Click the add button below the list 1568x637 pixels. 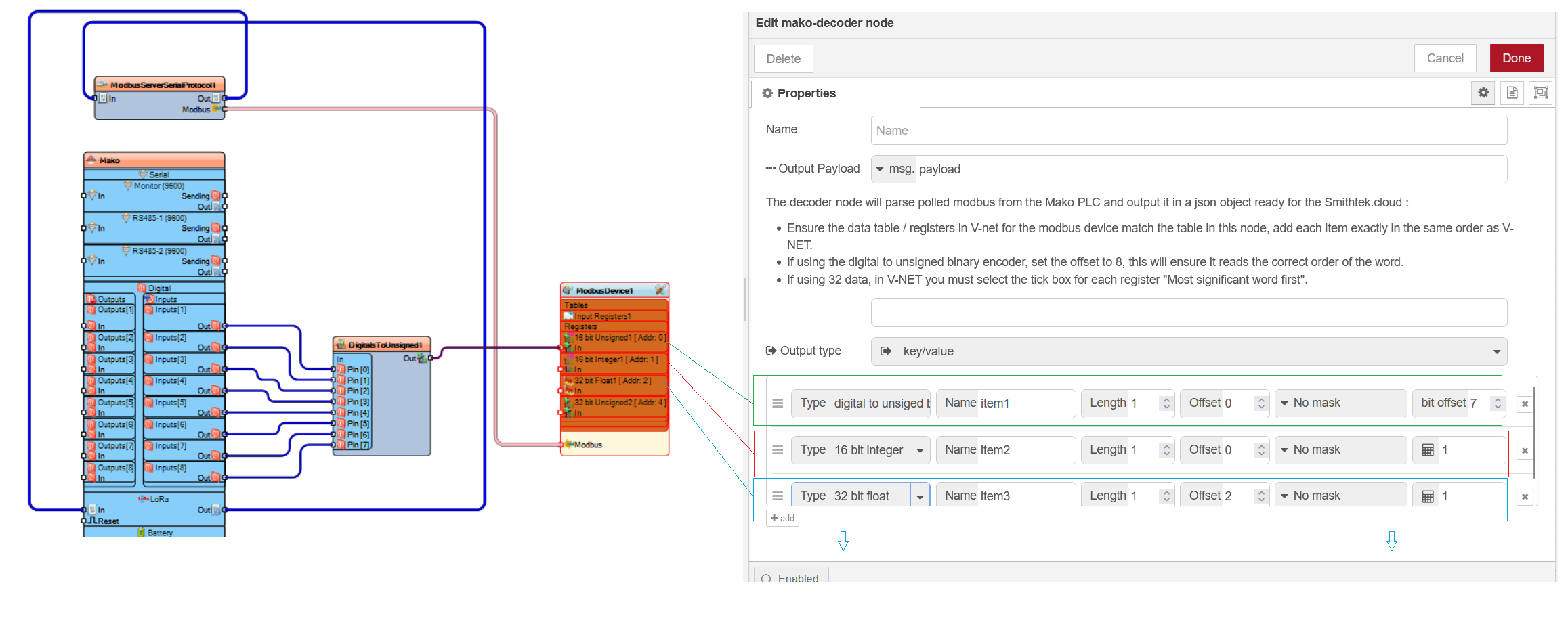(x=782, y=518)
